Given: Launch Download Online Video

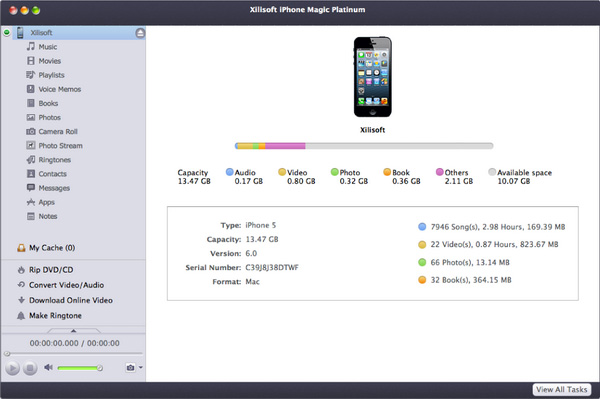Looking at the screenshot, I should pyautogui.click(x=71, y=300).
